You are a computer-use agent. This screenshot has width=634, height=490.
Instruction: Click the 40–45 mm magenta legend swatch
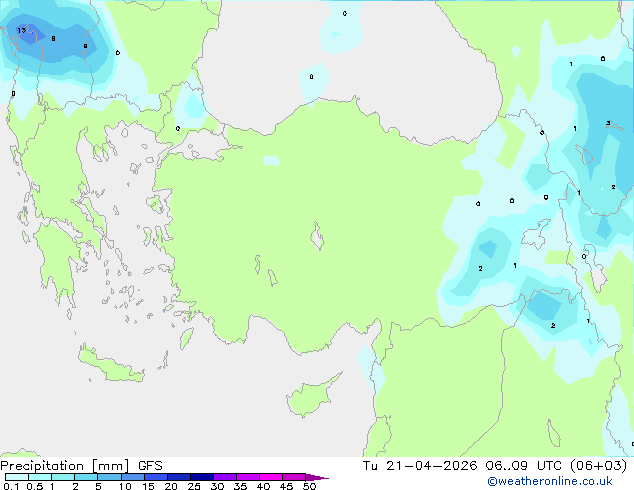point(271,477)
